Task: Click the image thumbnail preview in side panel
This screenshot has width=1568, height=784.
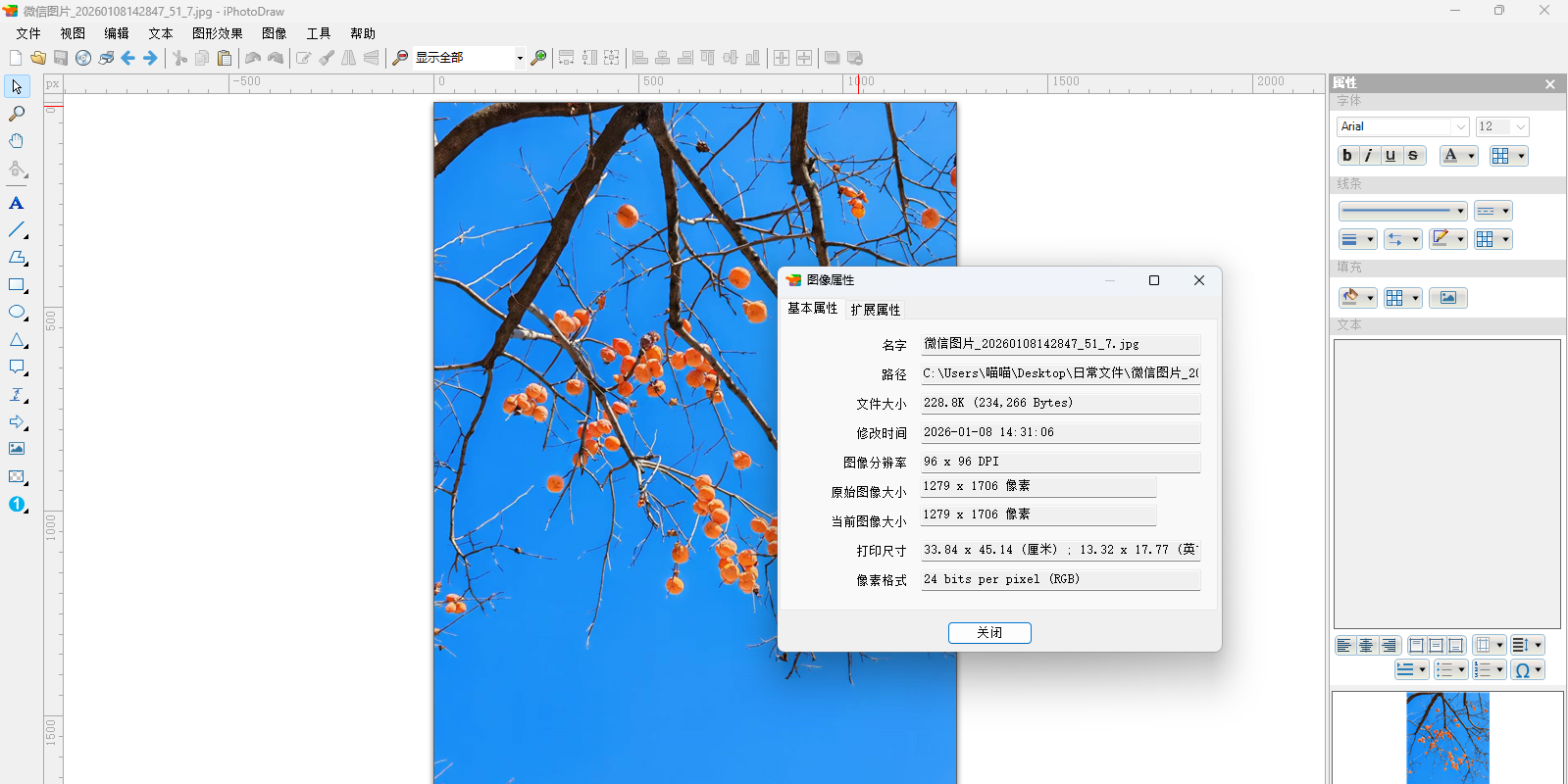Action: (1447, 738)
